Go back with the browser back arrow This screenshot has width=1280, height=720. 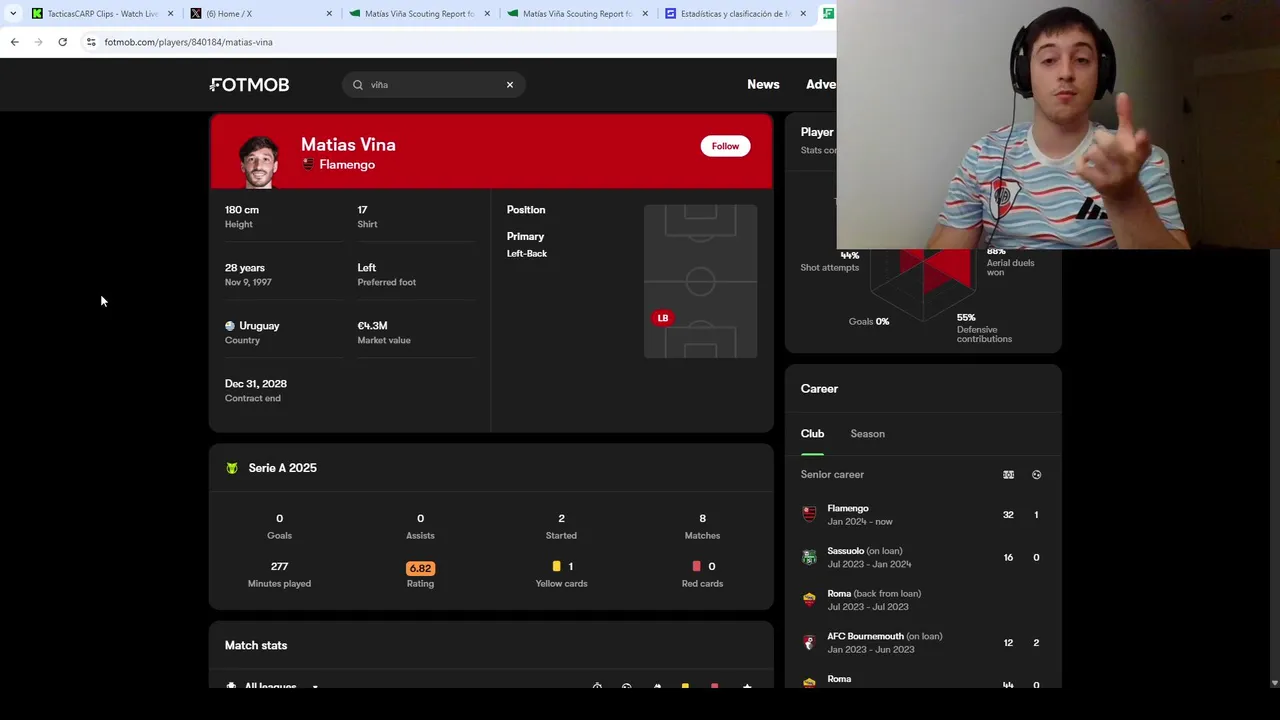click(x=14, y=42)
